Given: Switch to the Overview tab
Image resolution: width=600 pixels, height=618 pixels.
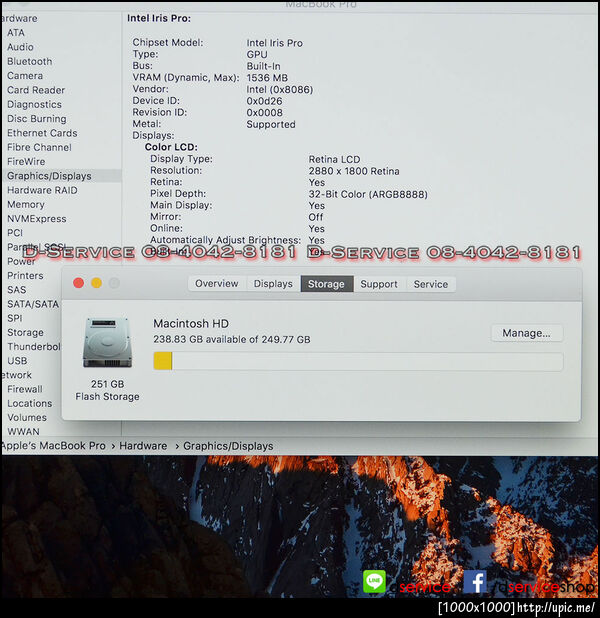Looking at the screenshot, I should [216, 284].
